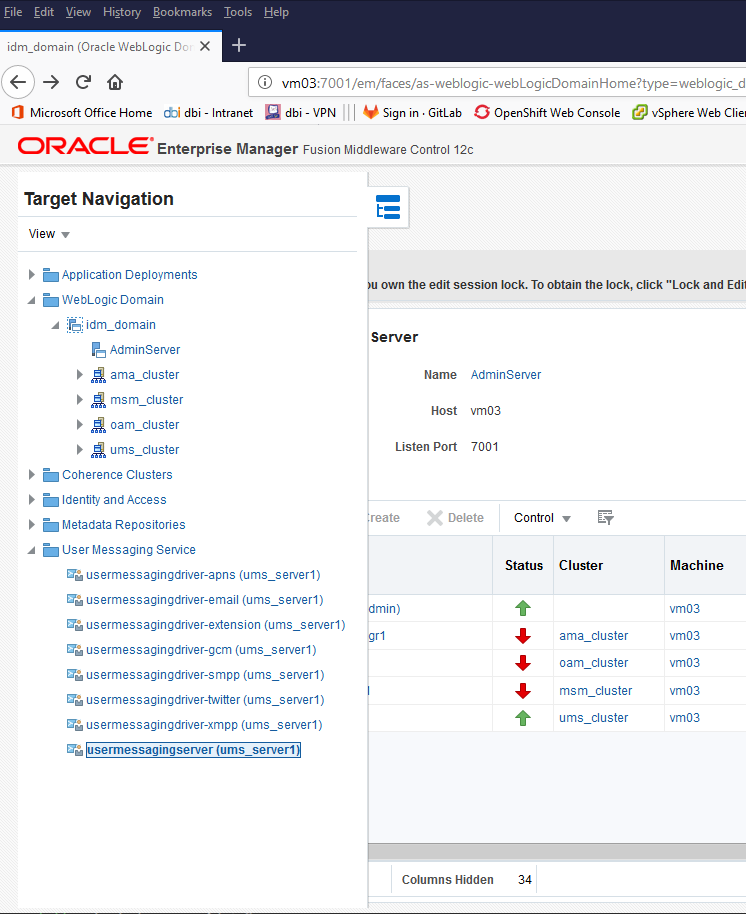746x914 pixels.
Task: Click the browser Forward arrow button
Action: coord(51,82)
